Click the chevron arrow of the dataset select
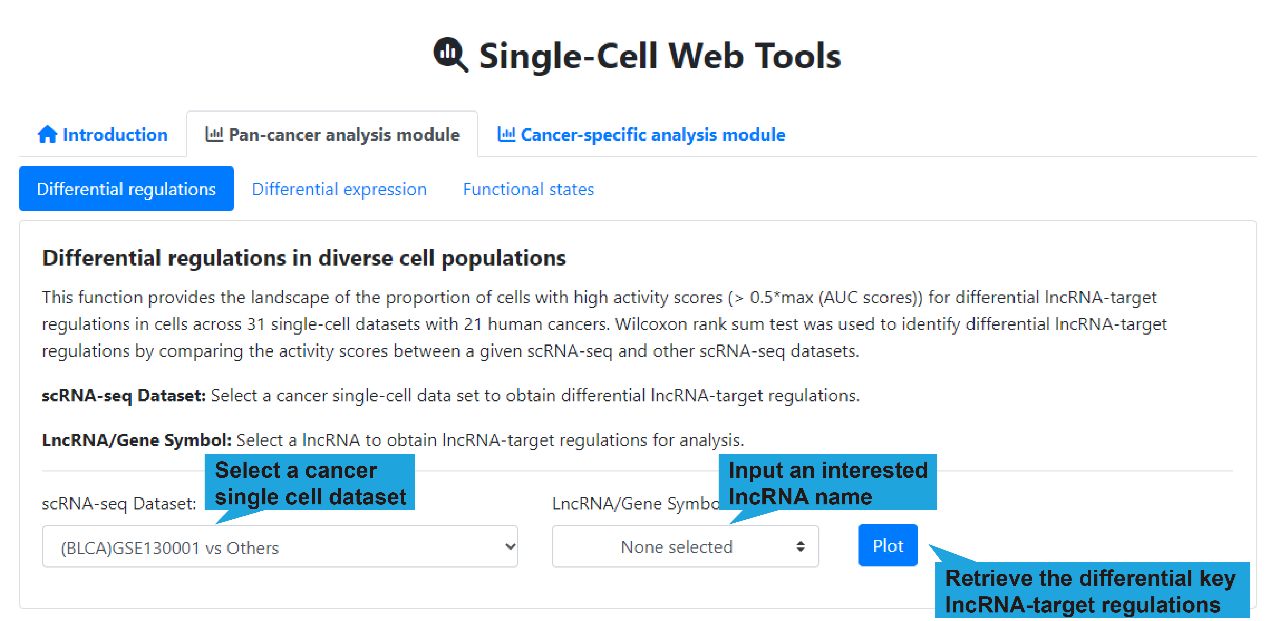 pos(509,547)
